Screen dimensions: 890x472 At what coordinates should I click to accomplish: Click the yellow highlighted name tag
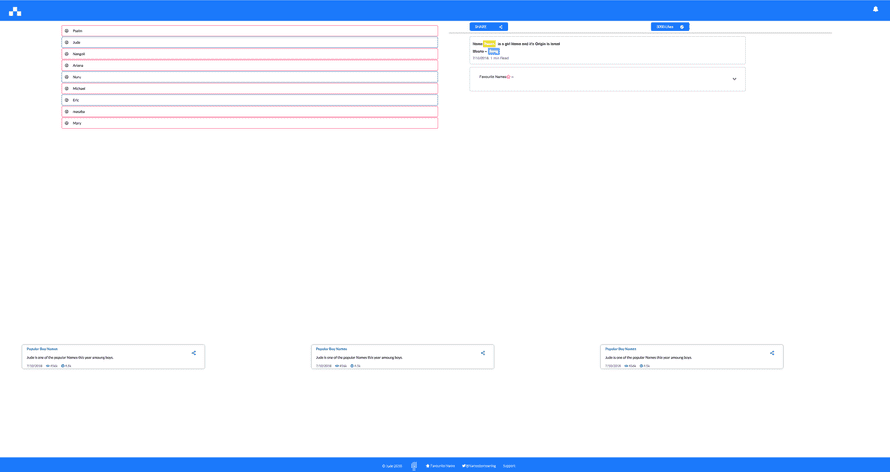click(489, 44)
